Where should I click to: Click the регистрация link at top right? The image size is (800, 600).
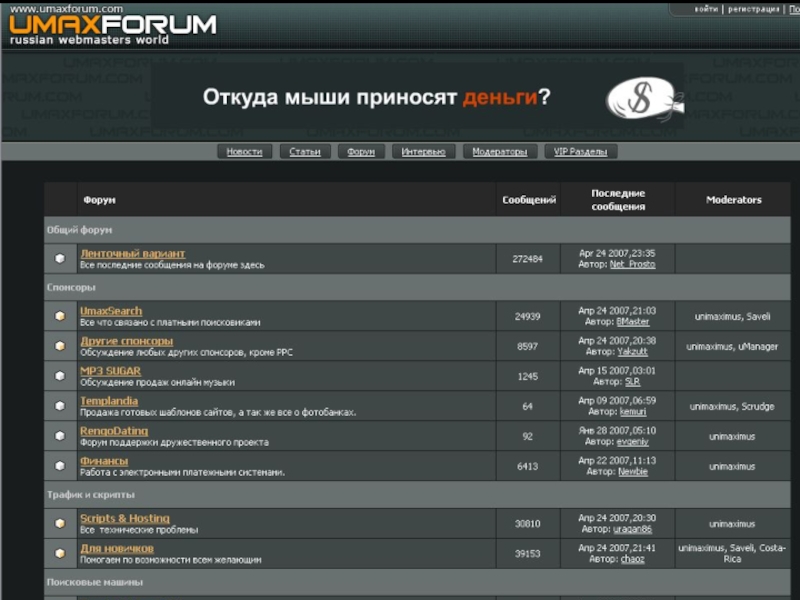(x=753, y=9)
